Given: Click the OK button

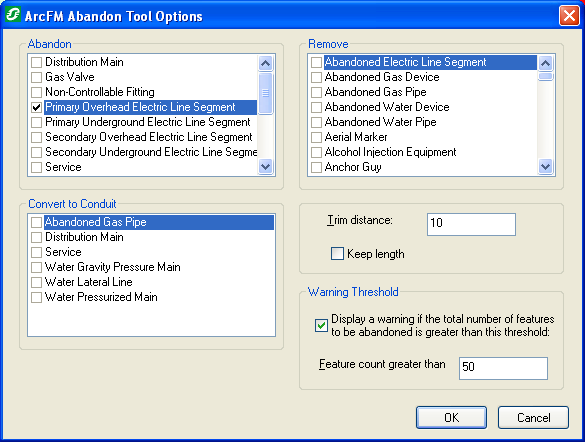Looking at the screenshot, I should pyautogui.click(x=451, y=417).
